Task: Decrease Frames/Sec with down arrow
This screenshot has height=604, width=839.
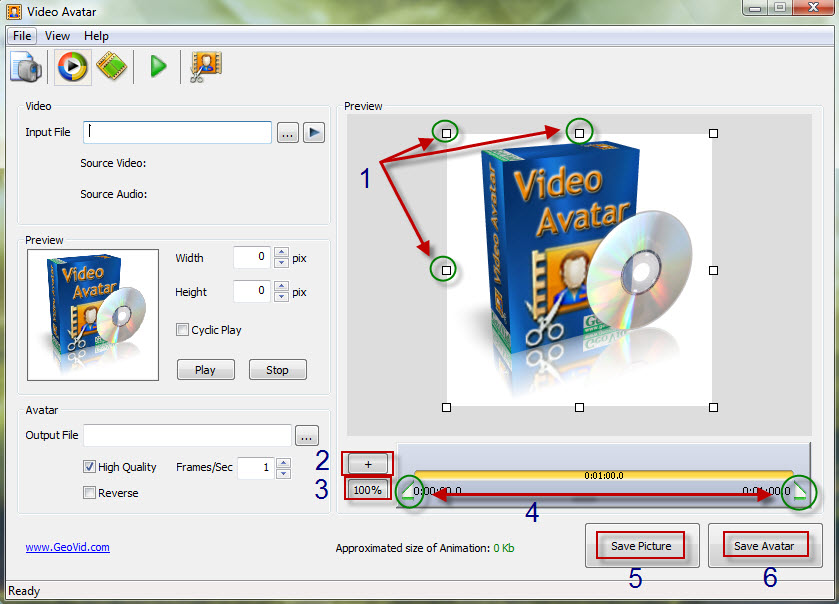Action: point(284,473)
